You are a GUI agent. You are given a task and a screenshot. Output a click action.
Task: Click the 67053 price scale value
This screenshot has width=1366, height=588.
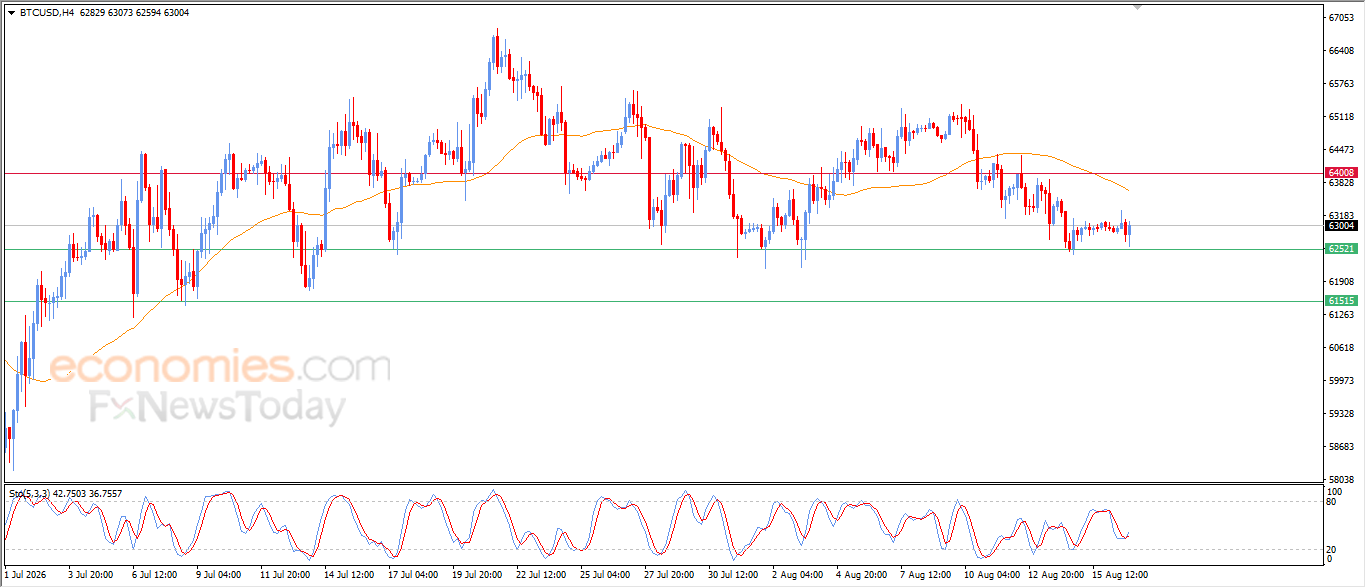pyautogui.click(x=1341, y=17)
